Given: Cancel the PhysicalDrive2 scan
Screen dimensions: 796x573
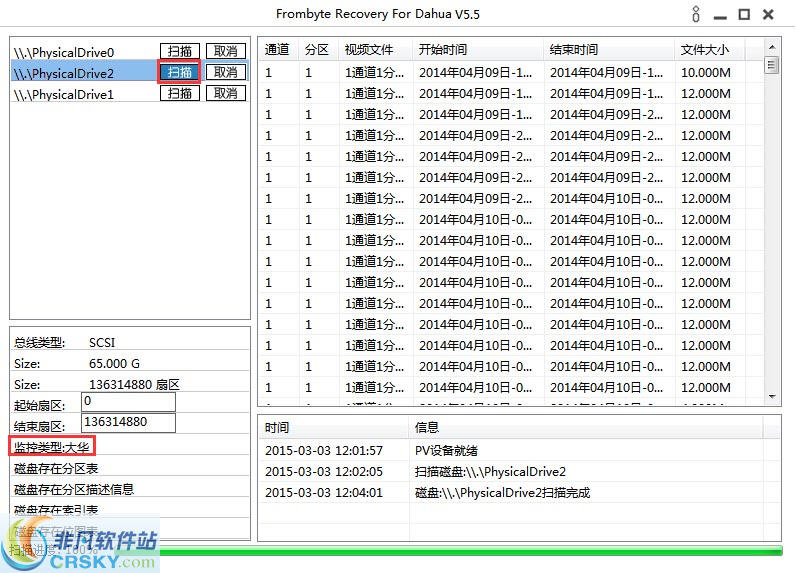Looking at the screenshot, I should [x=226, y=72].
